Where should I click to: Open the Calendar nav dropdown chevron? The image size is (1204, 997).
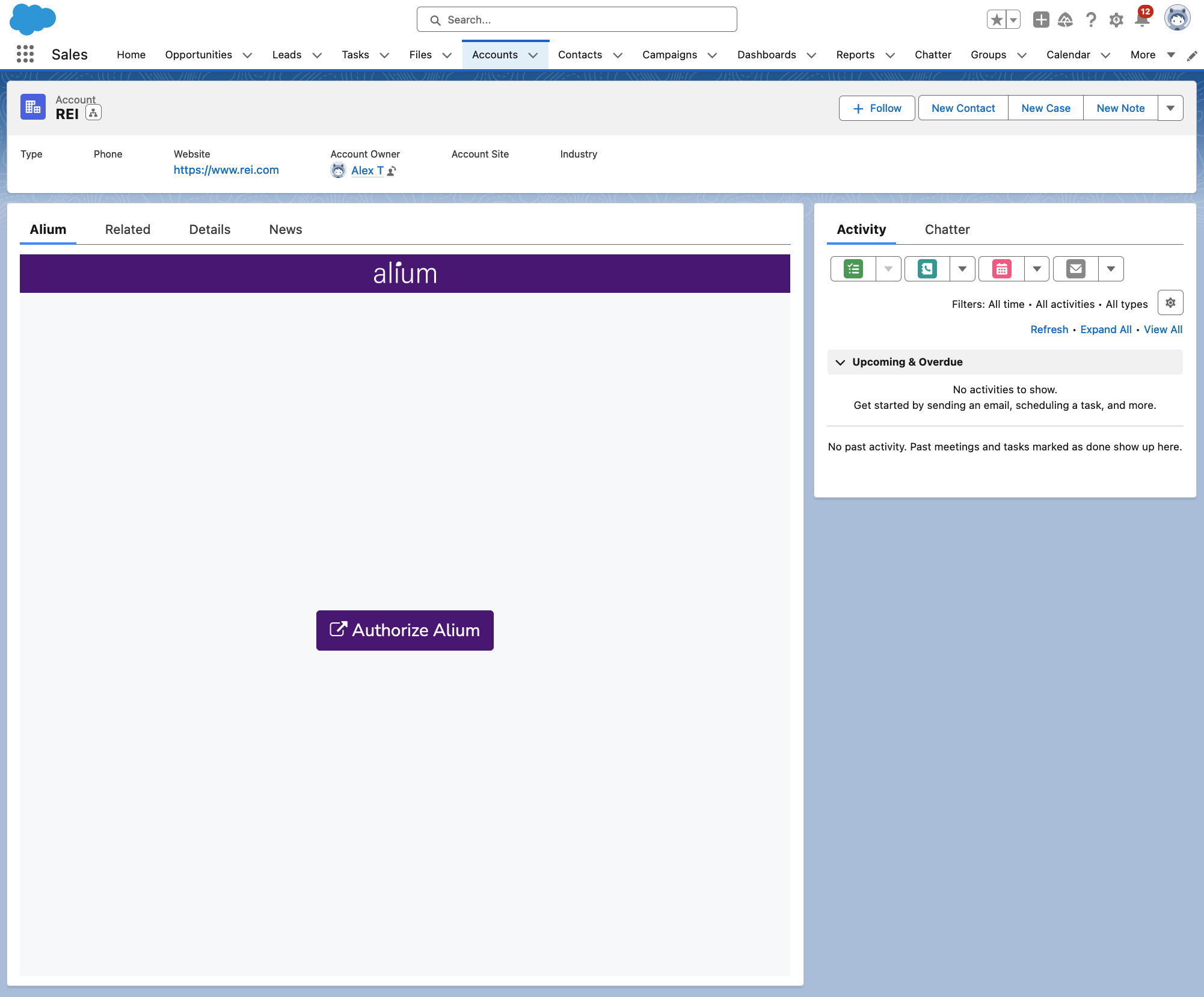pos(1105,55)
